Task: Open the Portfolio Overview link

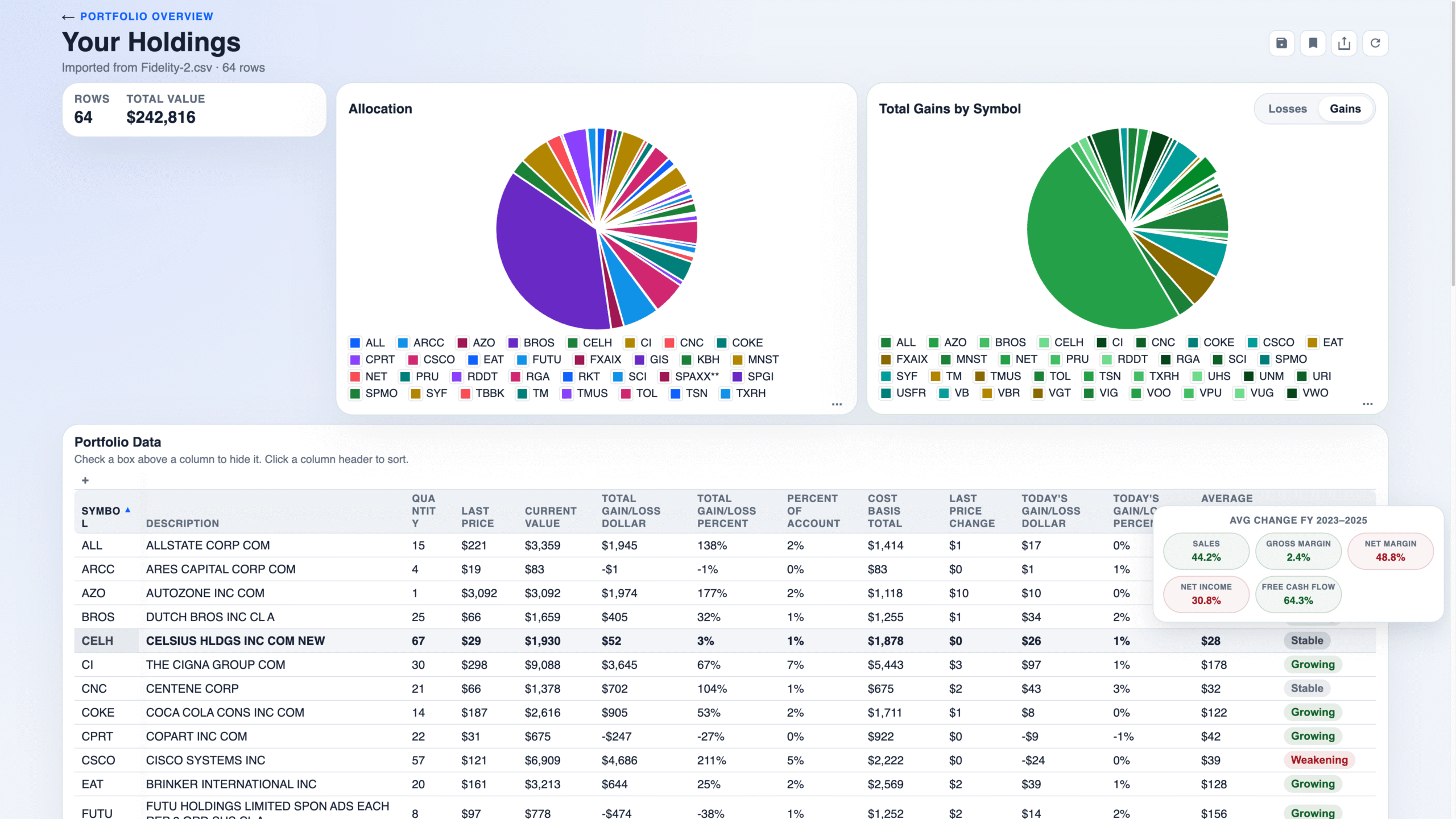Action: point(147,16)
